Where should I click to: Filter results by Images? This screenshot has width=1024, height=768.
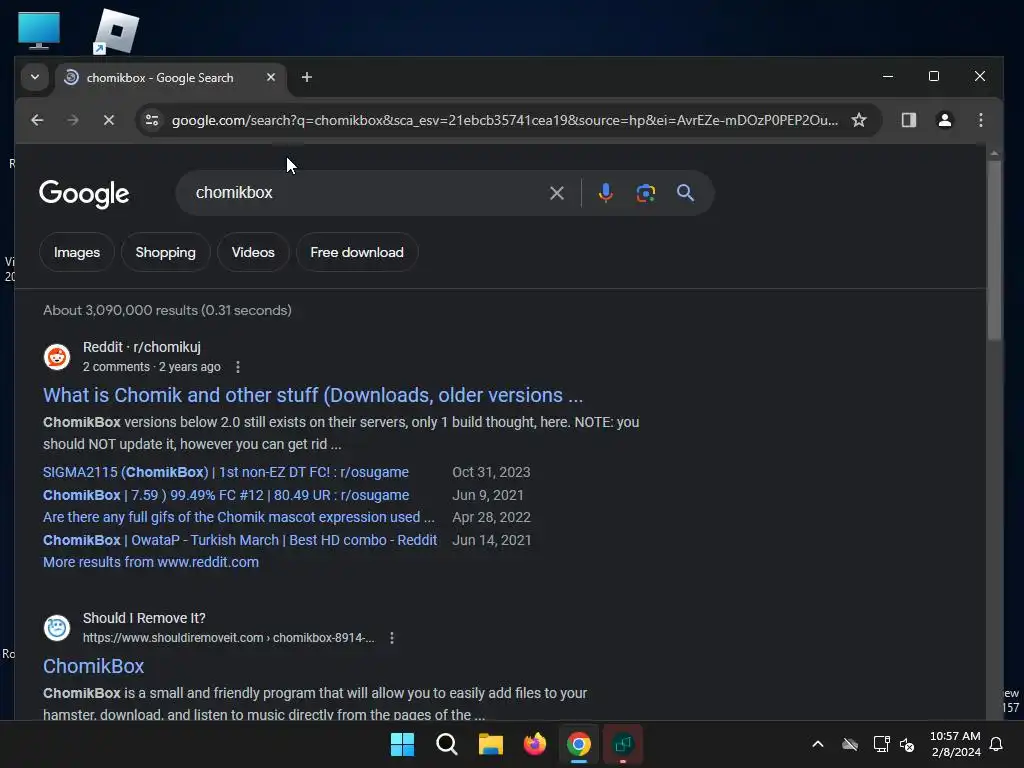77,252
